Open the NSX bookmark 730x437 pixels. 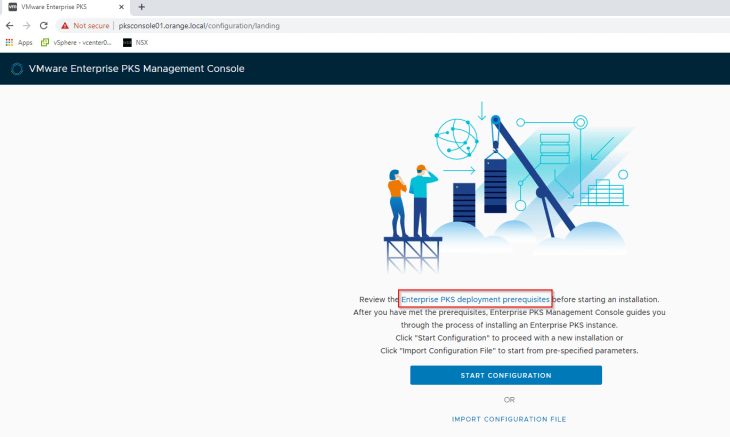139,42
